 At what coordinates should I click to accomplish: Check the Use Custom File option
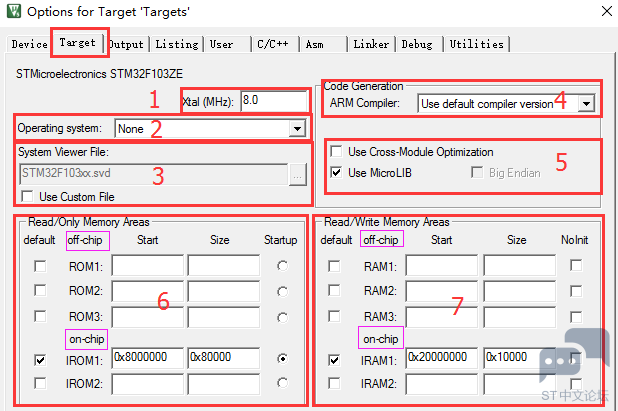[x=27, y=197]
